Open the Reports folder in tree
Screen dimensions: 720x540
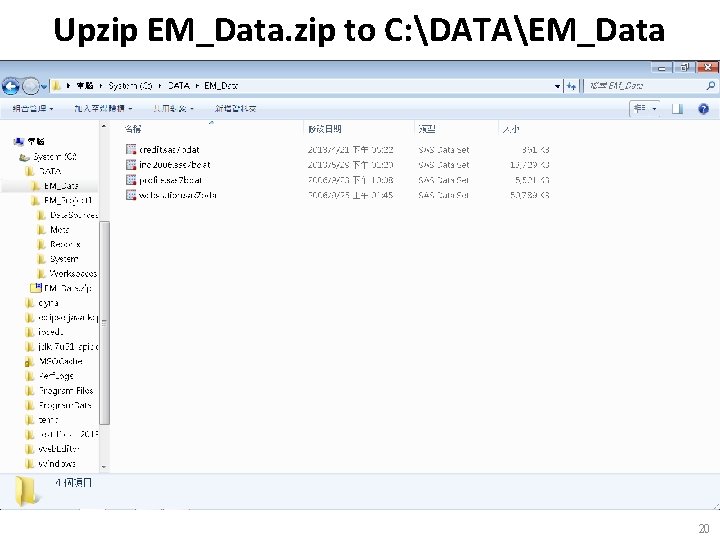click(x=65, y=244)
